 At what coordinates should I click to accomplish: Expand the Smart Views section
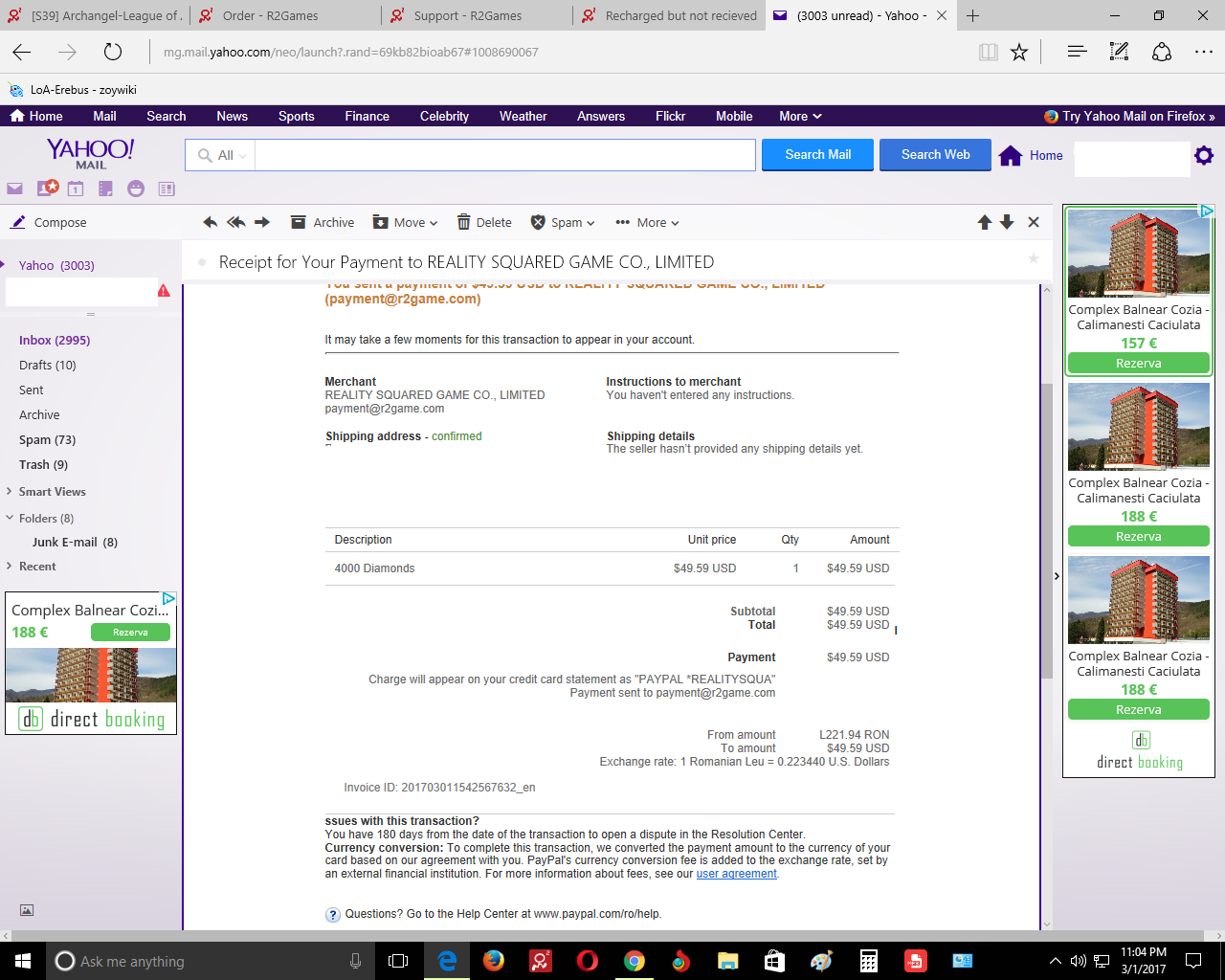tap(52, 491)
